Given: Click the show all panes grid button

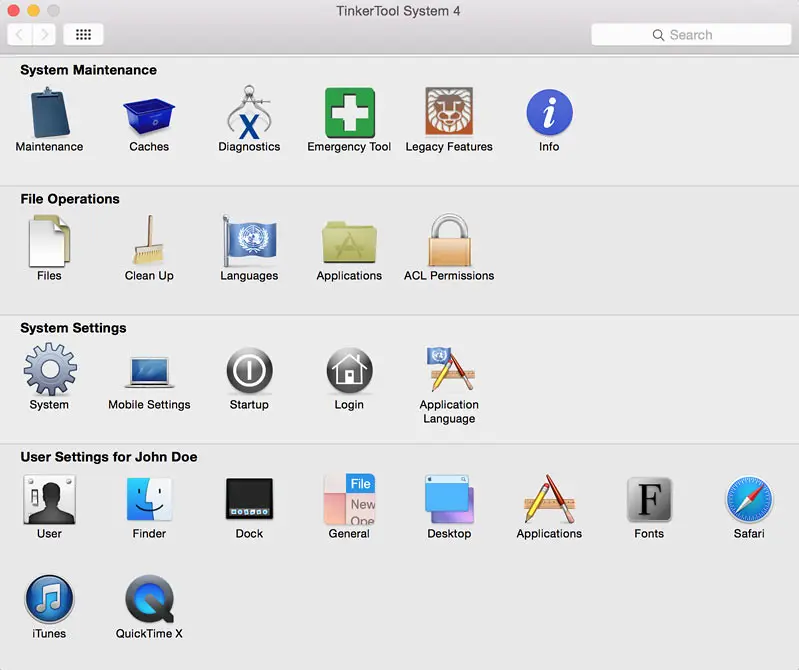Looking at the screenshot, I should [84, 34].
